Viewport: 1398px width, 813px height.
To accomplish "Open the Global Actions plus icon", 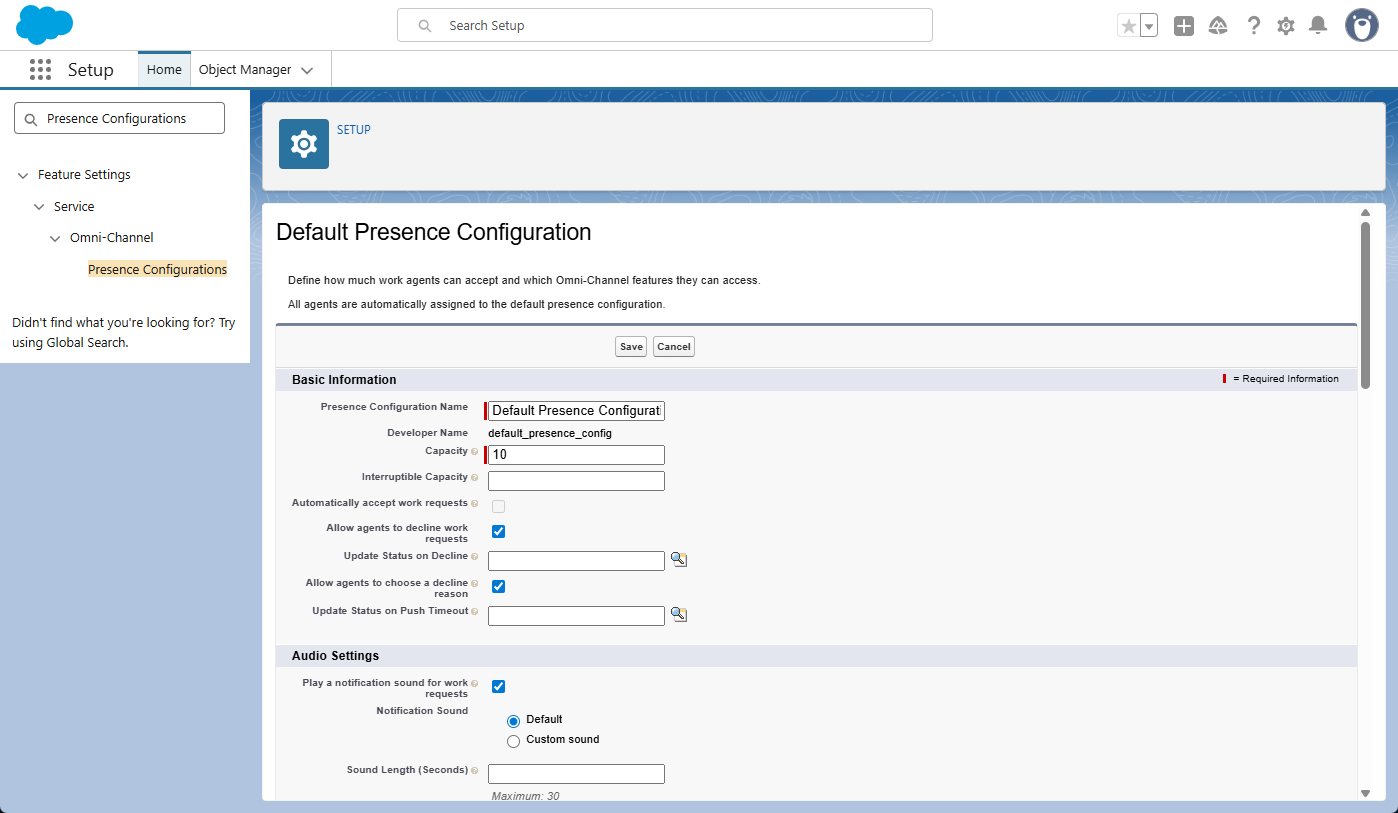I will point(1184,26).
